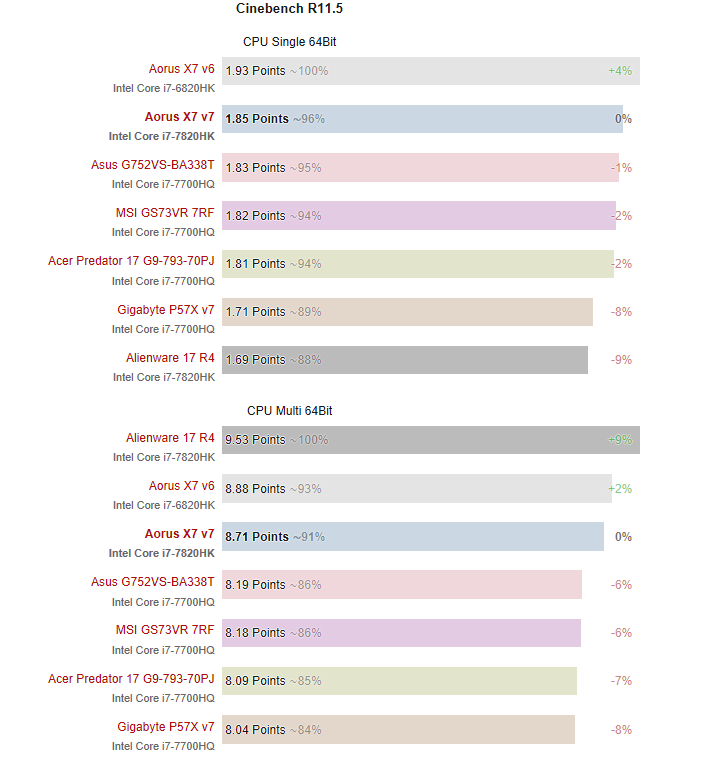Click the 1.69 Points dark gray bar

[404, 360]
